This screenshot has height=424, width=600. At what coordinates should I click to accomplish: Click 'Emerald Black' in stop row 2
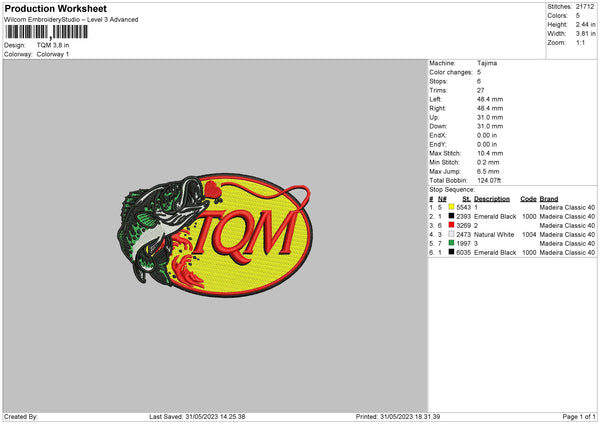pos(495,217)
